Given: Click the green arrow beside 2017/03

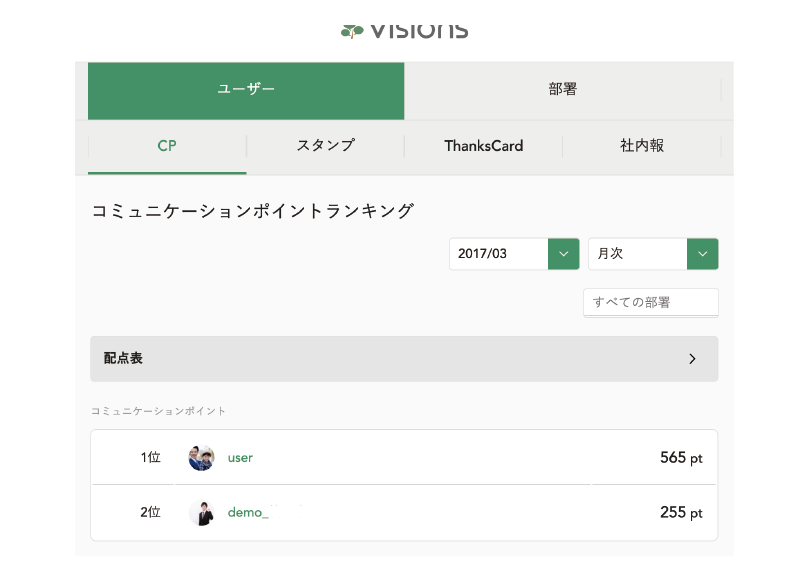Looking at the screenshot, I should click(x=564, y=254).
